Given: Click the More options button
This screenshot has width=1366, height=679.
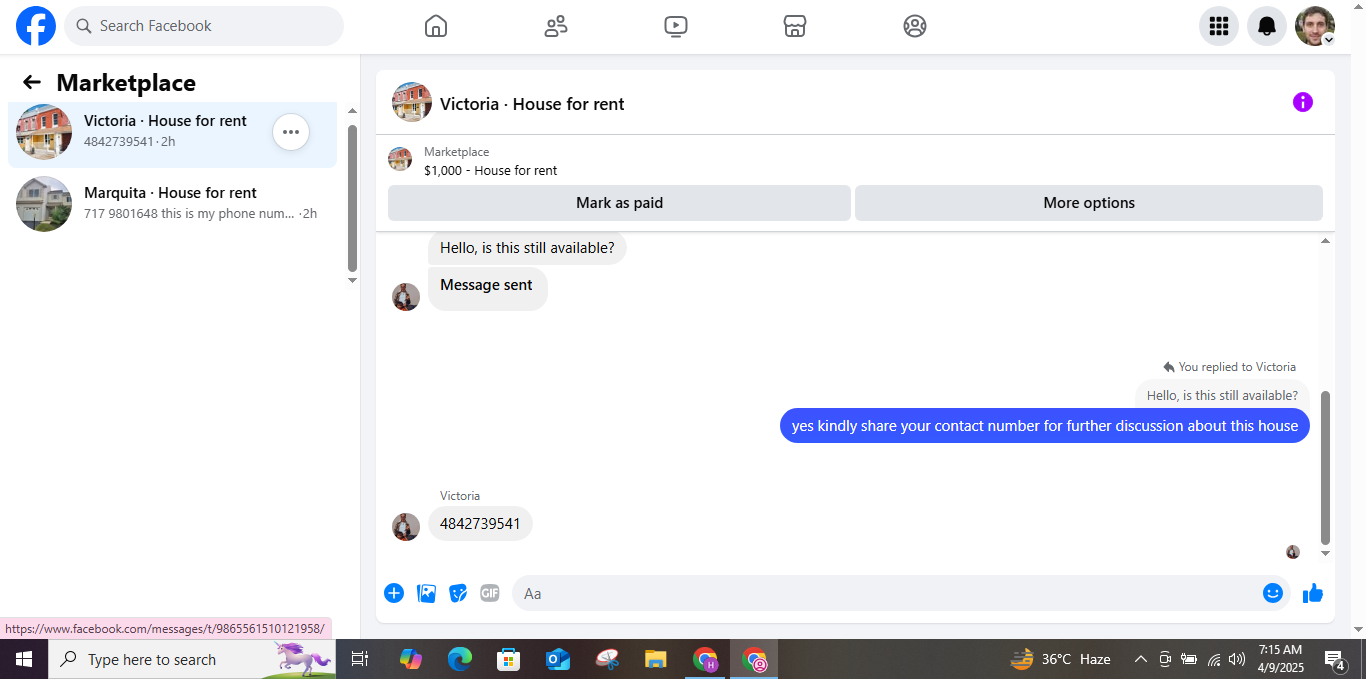Looking at the screenshot, I should pos(1089,203).
